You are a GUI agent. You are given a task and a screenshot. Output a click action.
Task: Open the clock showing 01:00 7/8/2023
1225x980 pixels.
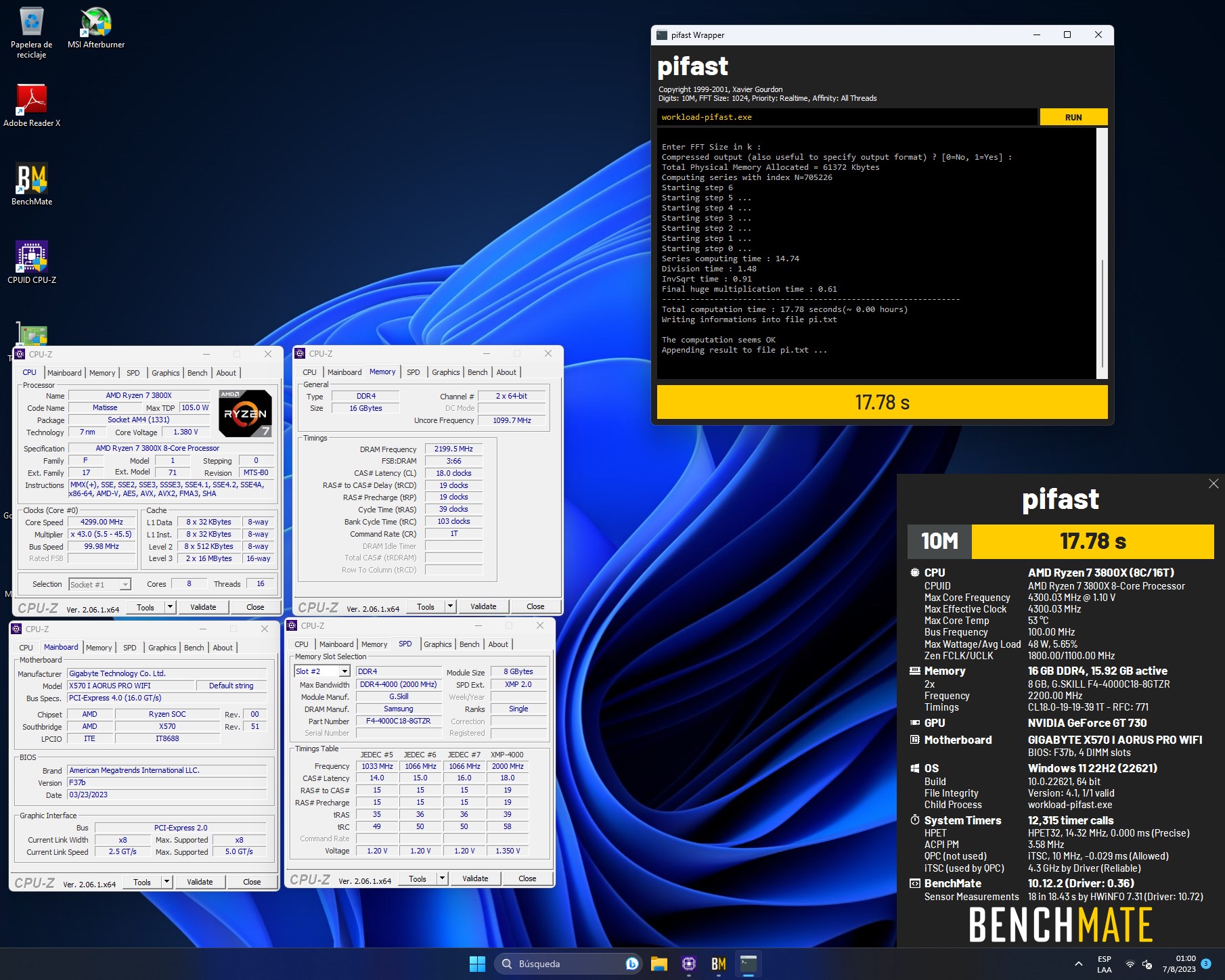click(x=1179, y=964)
